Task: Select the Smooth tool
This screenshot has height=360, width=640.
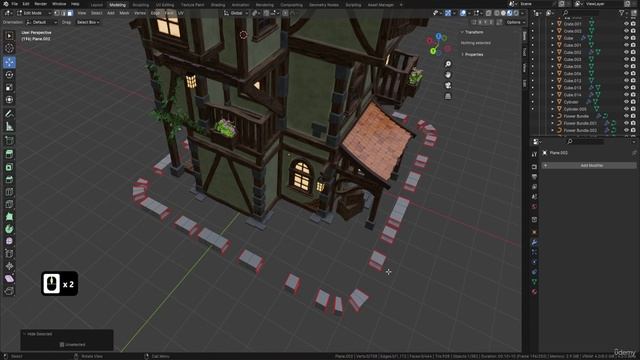Action: pos(9,241)
